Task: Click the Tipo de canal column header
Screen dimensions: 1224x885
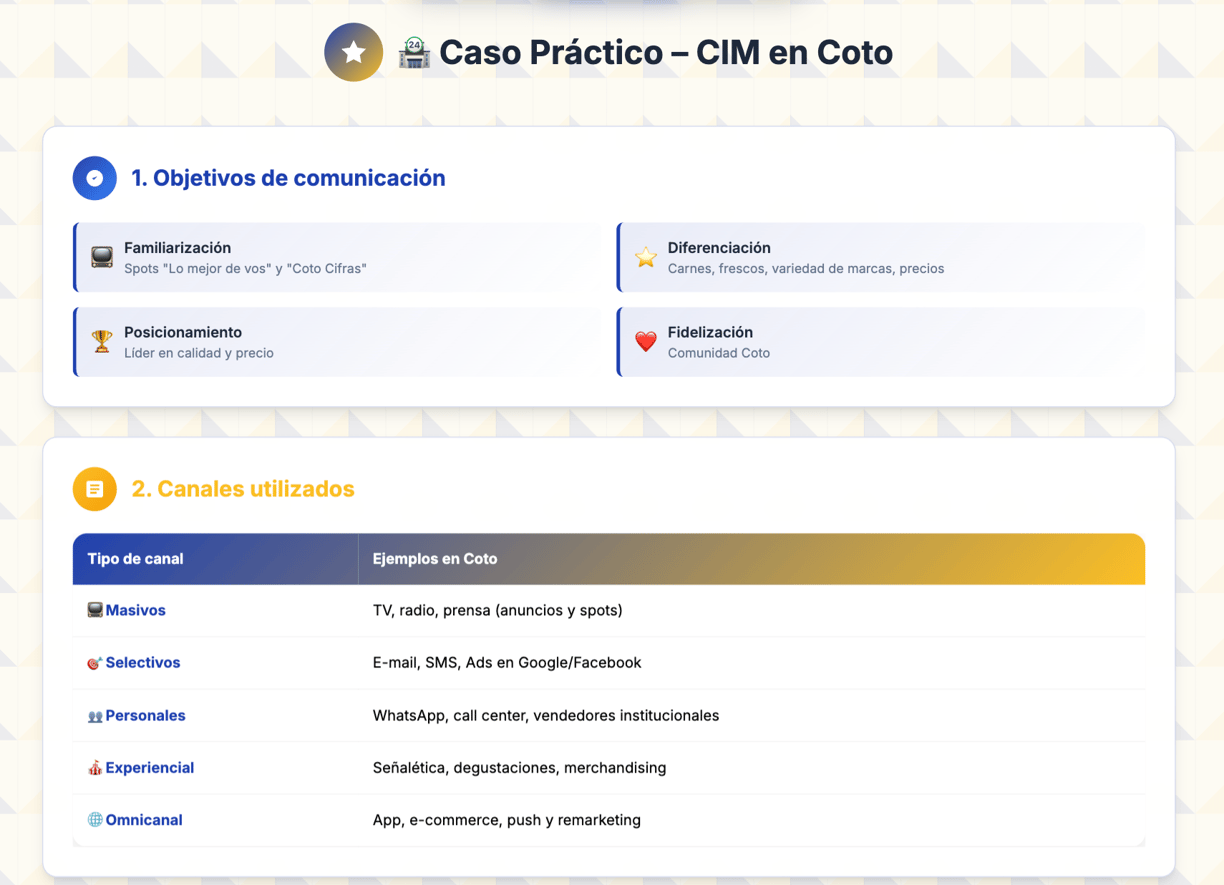Action: pos(135,559)
